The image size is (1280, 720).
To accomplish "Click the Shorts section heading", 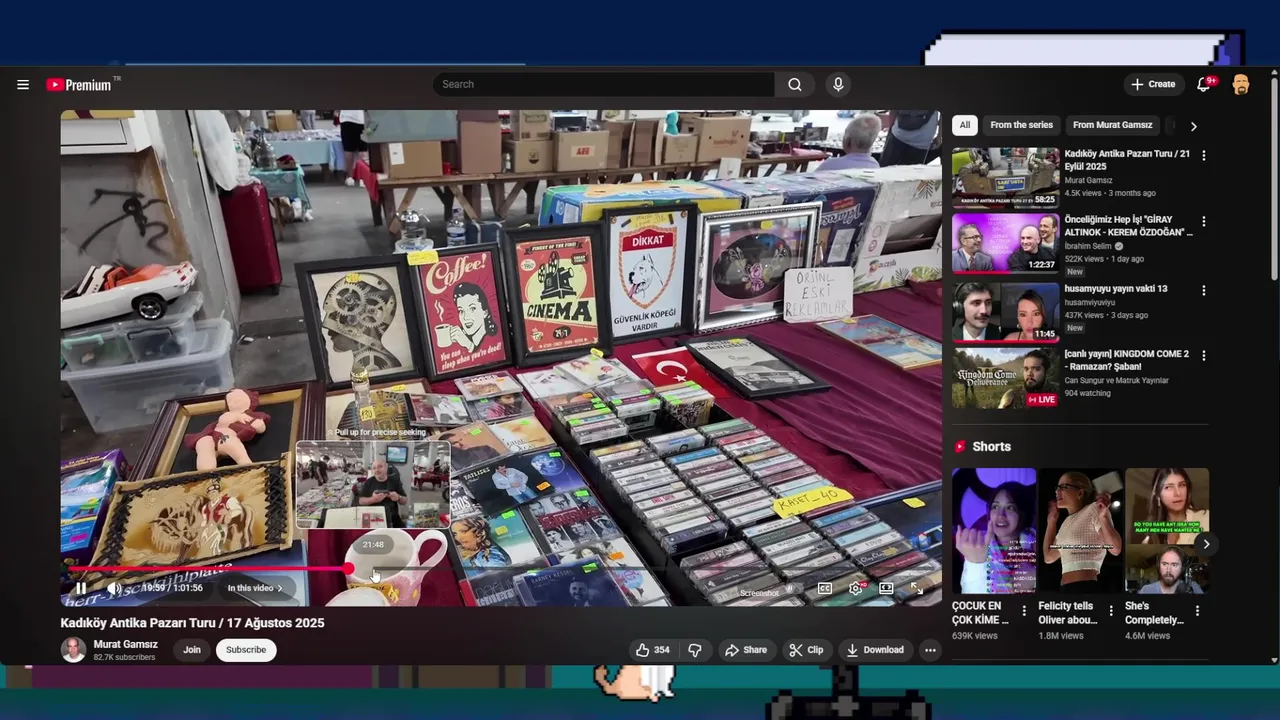I will (x=991, y=447).
